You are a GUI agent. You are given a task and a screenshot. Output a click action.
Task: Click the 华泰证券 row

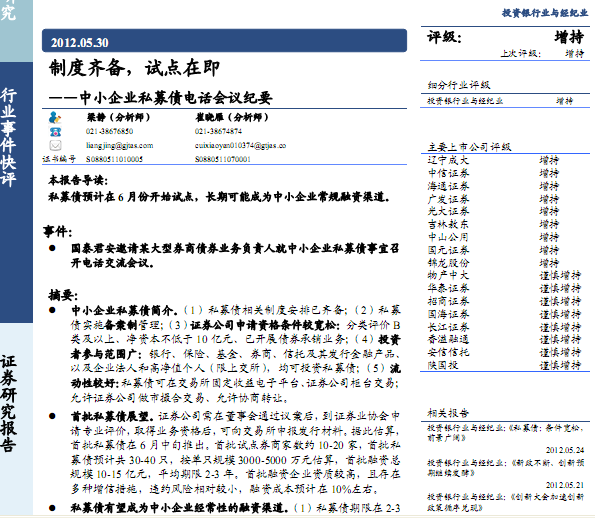[505, 288]
